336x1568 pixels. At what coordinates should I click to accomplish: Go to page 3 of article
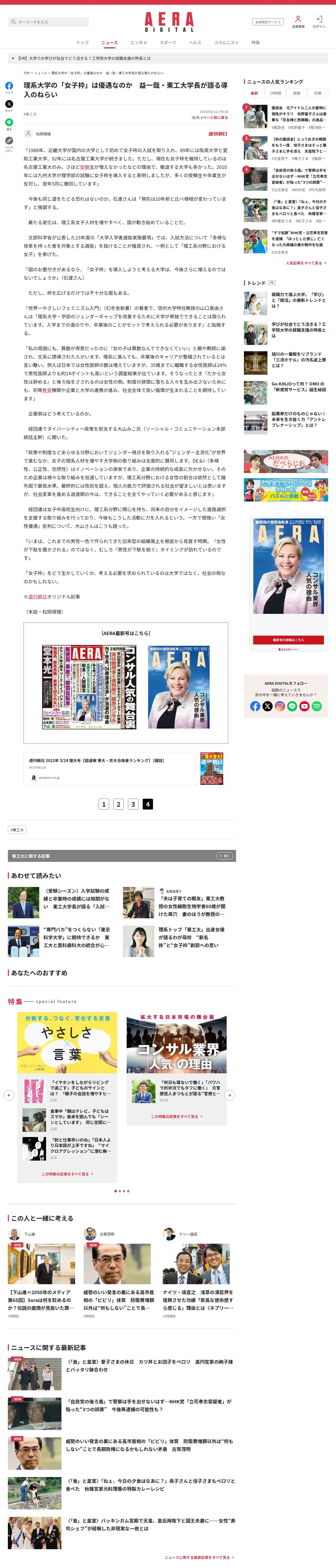pos(133,804)
